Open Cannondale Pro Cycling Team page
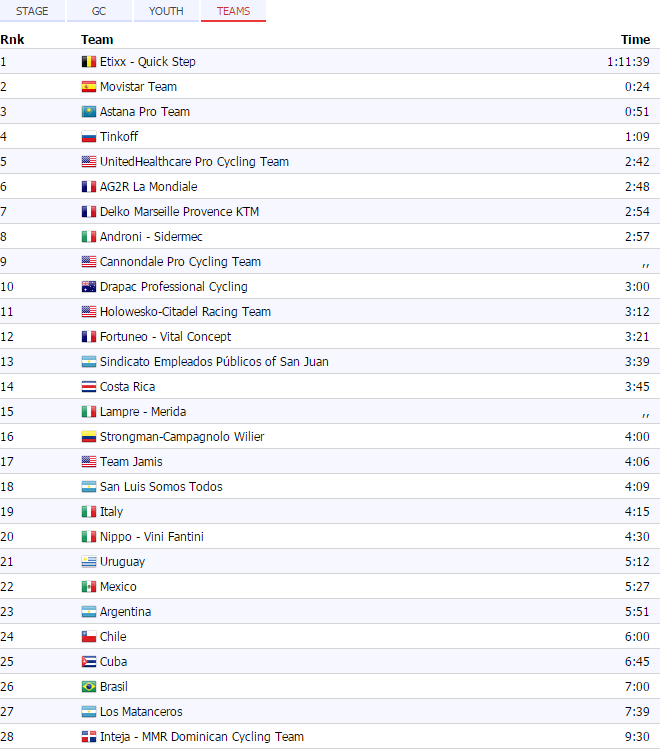The width and height of the screenshot is (662, 751). coord(180,262)
